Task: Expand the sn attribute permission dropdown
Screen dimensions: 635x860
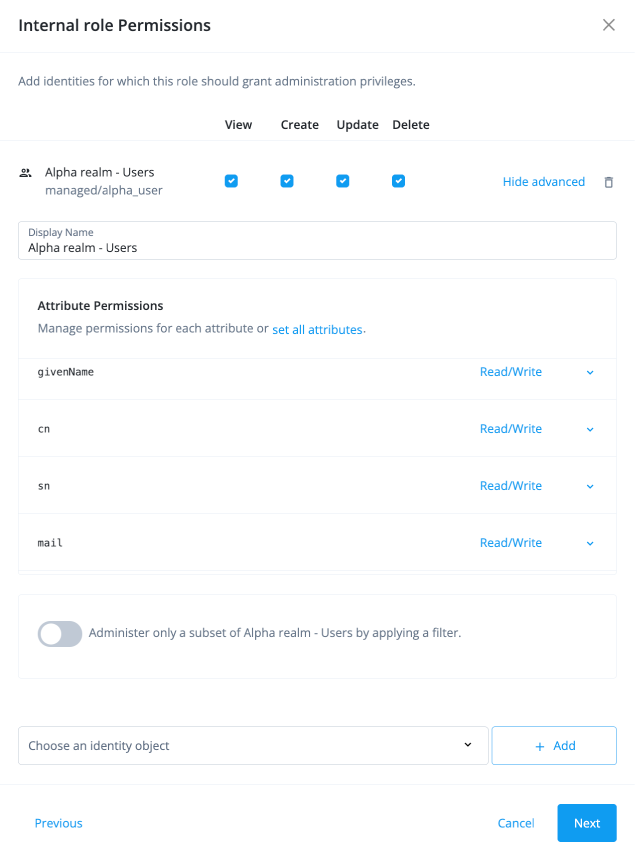Action: (589, 486)
